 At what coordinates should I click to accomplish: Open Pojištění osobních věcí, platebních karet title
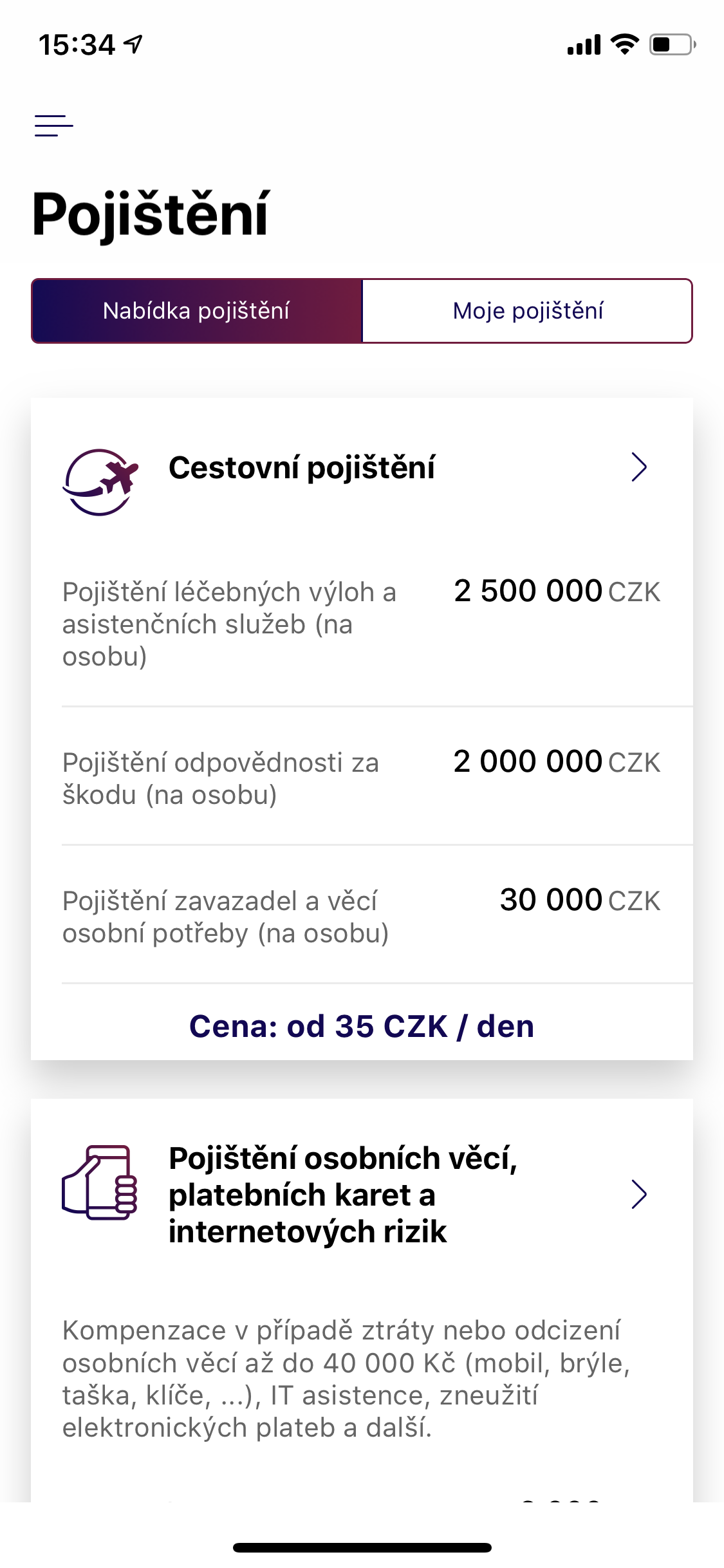pyautogui.click(x=342, y=1195)
